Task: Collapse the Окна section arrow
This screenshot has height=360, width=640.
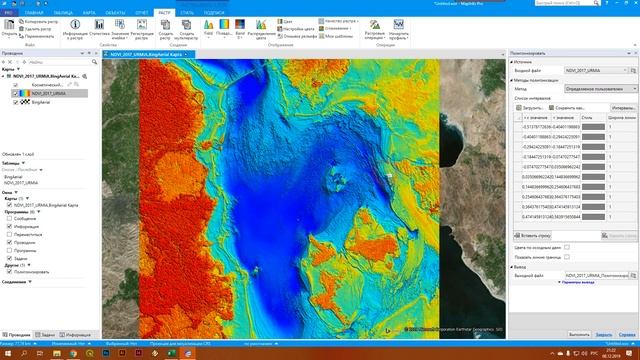Action: 16,193
